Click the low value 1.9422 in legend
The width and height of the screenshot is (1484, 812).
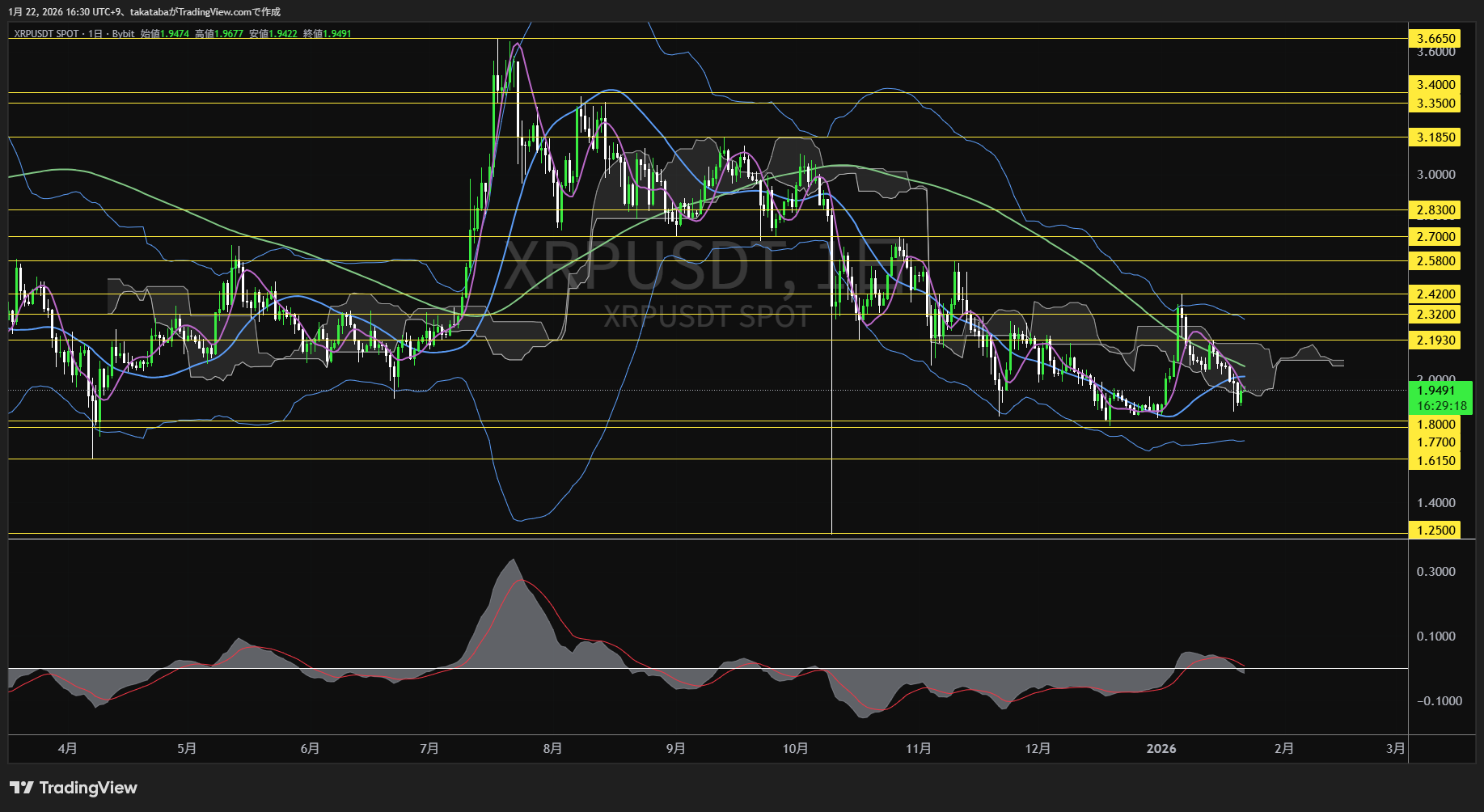click(x=283, y=34)
